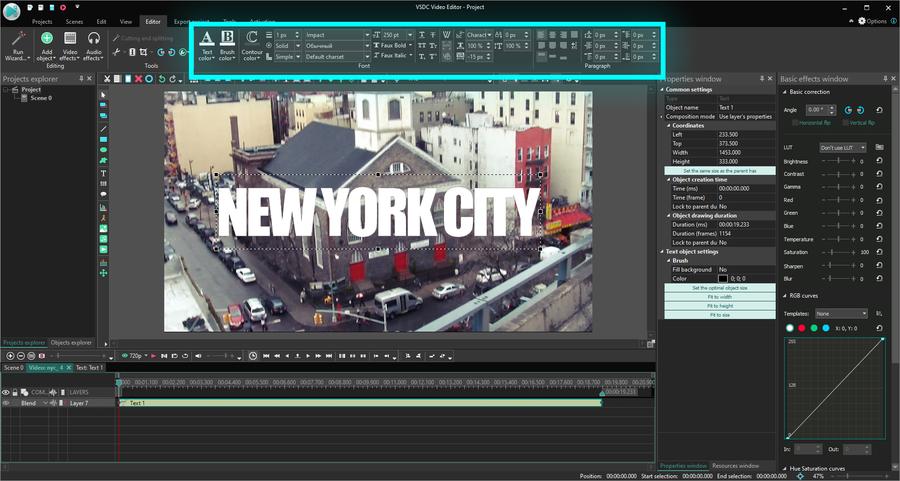Select the green RGB curve channel

coord(814,328)
